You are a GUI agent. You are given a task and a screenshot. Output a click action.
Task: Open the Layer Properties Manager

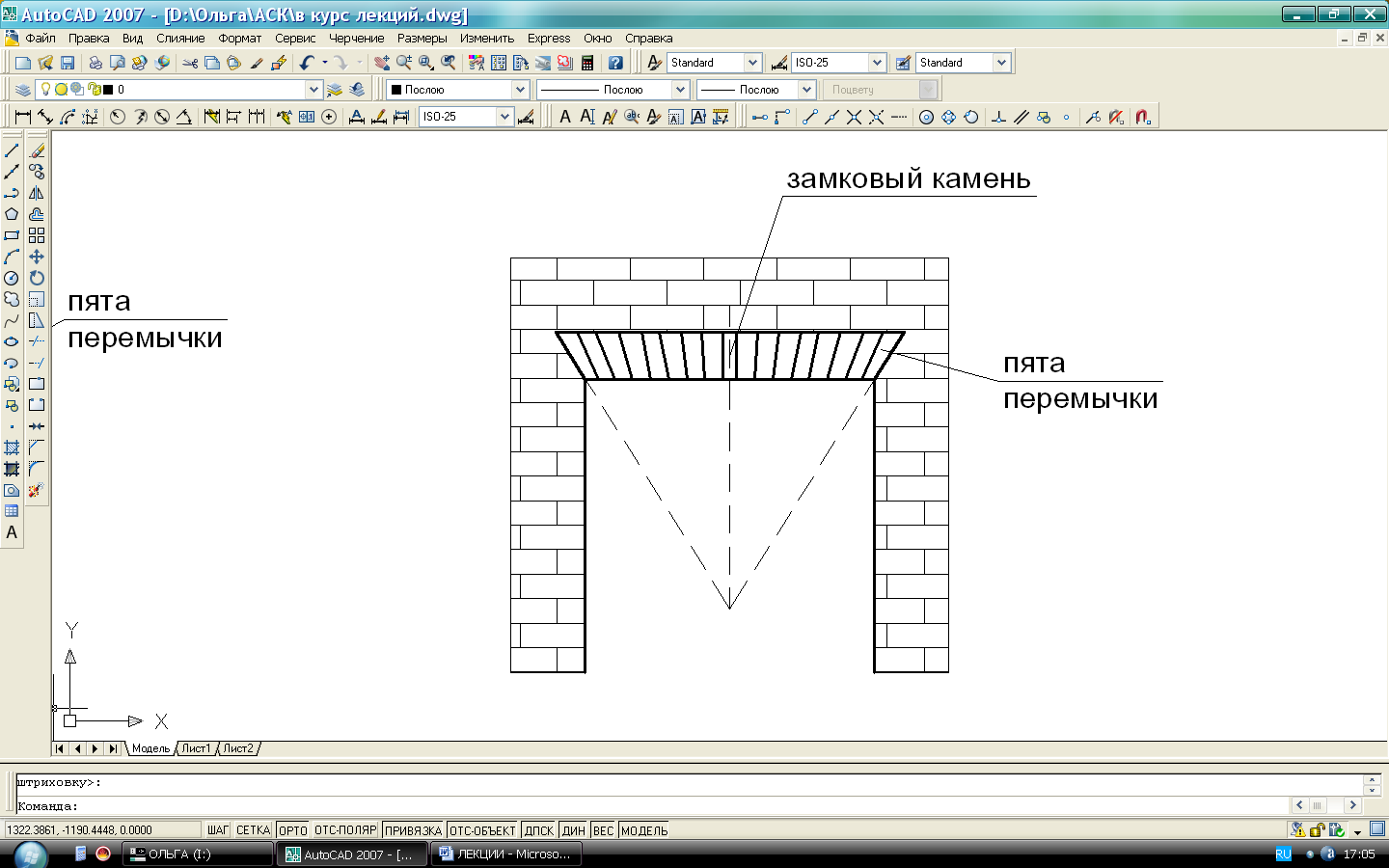click(23, 90)
